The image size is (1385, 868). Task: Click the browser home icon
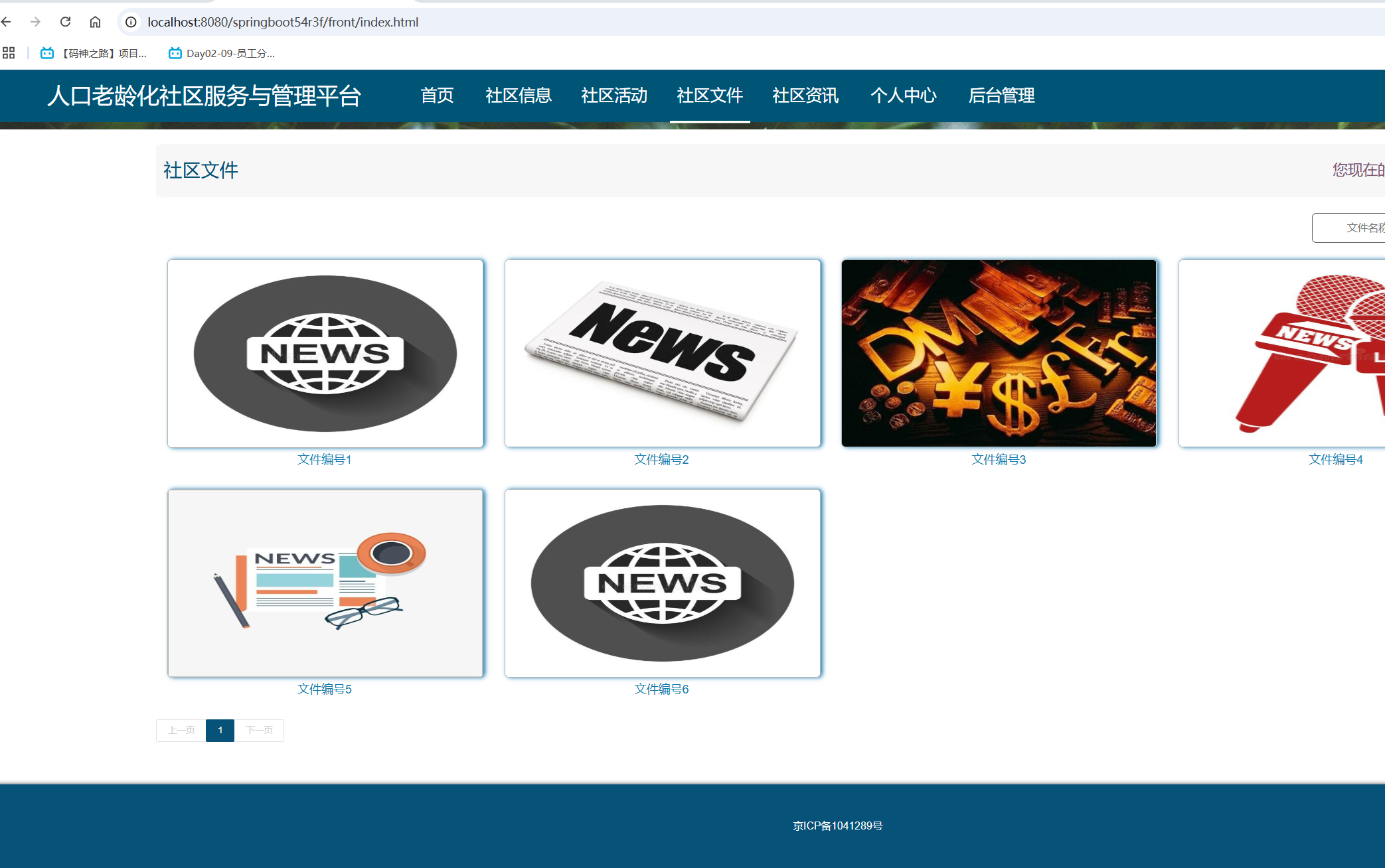[95, 22]
